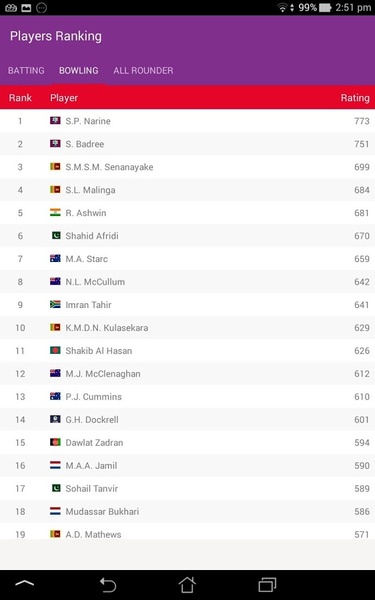
Task: Tap the South Africa flag beside Imran Tahir
Action: pyautogui.click(x=55, y=305)
